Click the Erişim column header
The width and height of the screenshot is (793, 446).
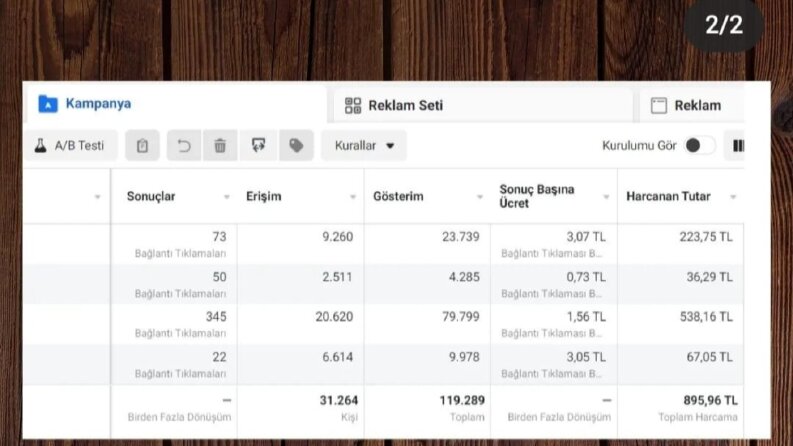coord(263,197)
